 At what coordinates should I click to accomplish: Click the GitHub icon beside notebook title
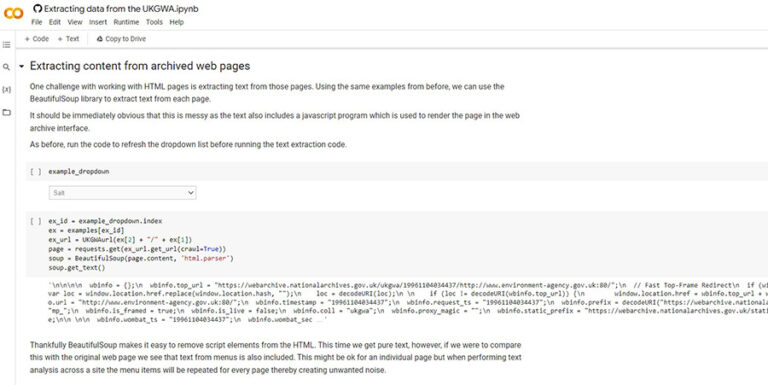click(37, 8)
